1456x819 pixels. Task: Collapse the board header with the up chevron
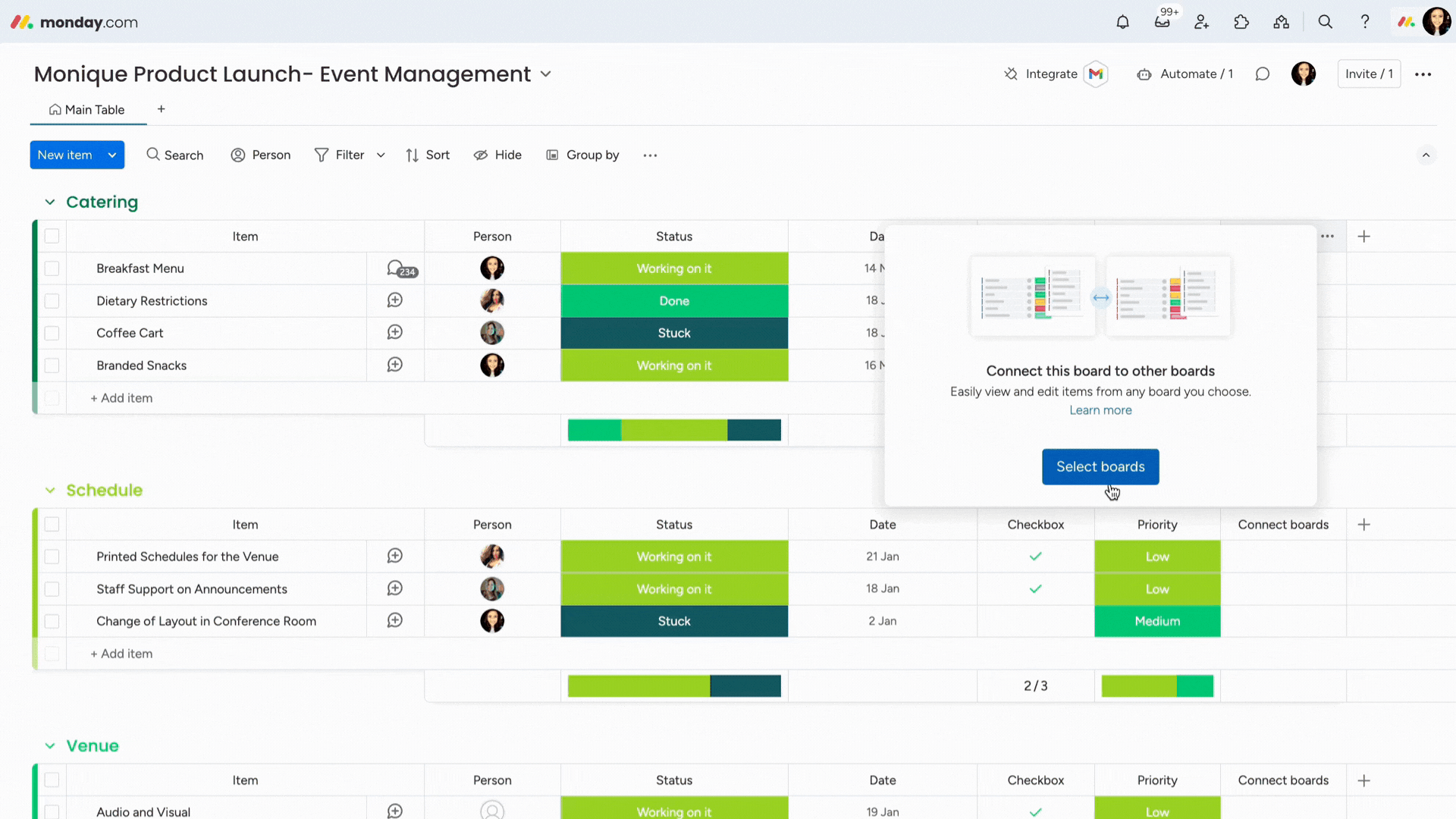coord(1426,155)
